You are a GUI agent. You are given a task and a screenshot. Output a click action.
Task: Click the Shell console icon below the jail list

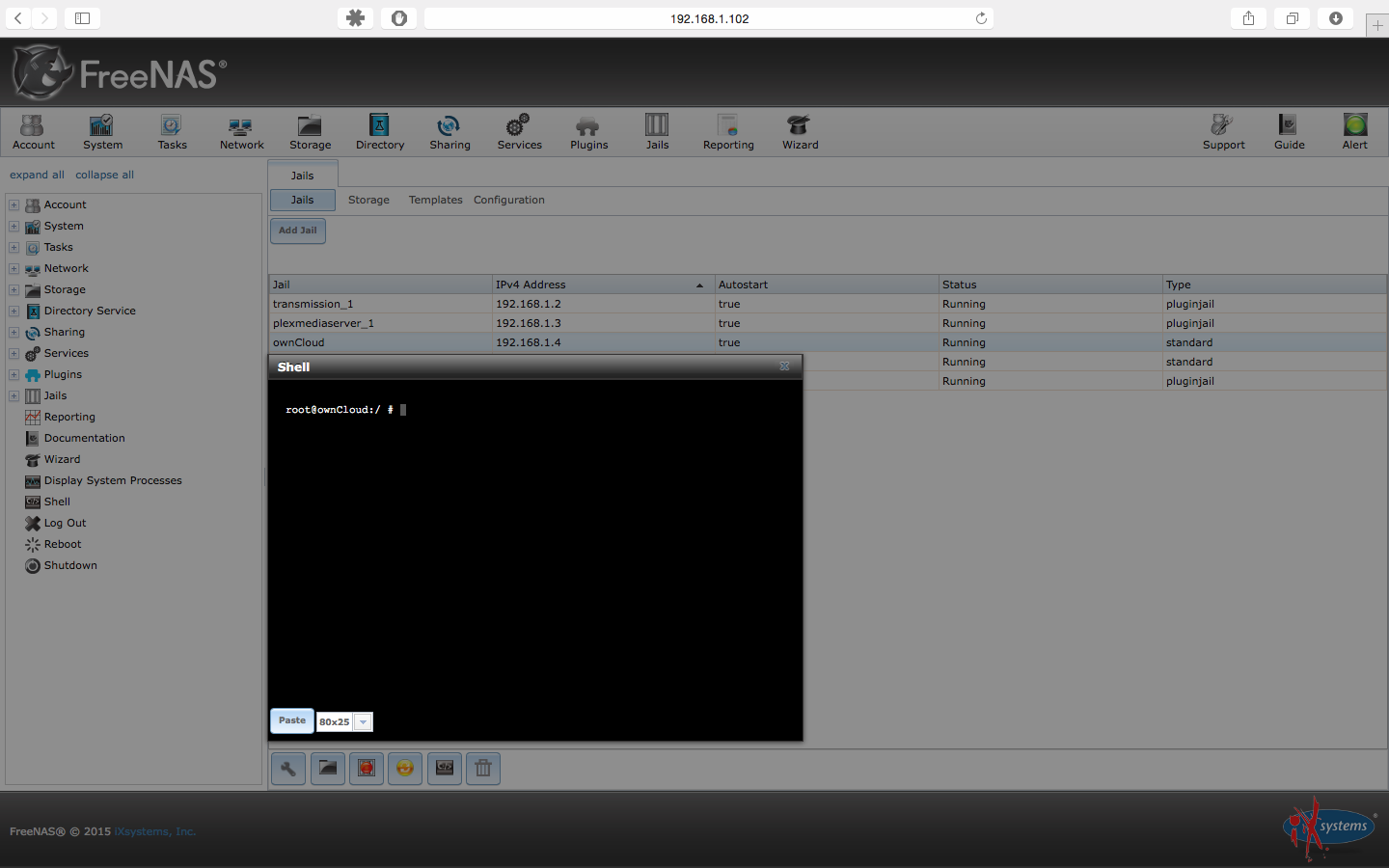pos(445,769)
